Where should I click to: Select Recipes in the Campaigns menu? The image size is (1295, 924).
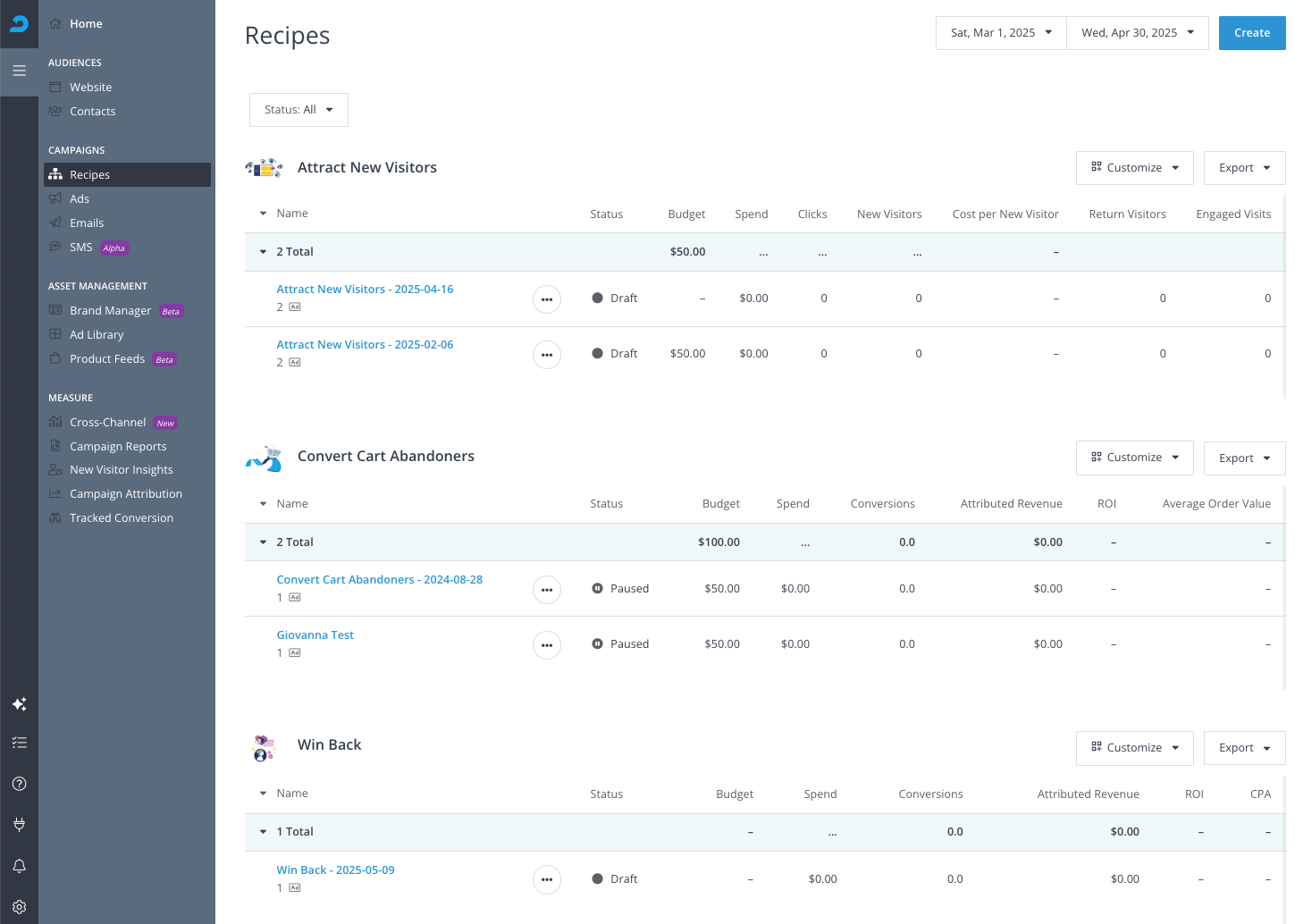127,175
